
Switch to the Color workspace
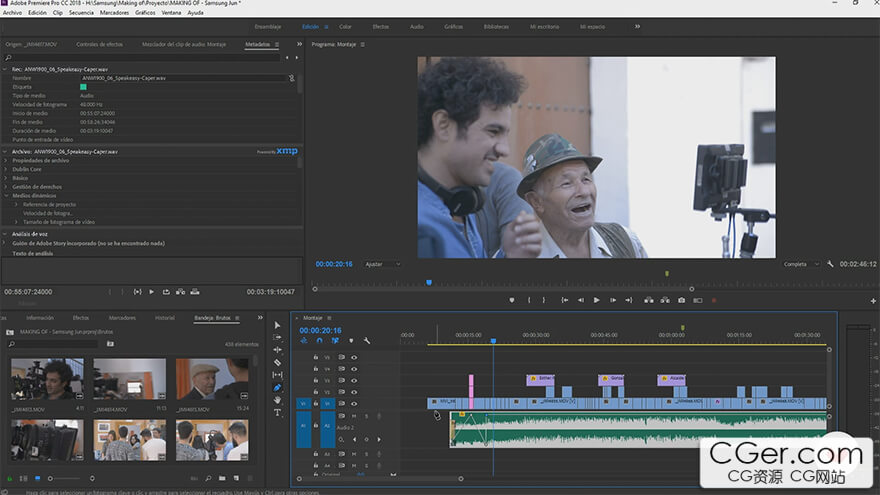[x=345, y=26]
